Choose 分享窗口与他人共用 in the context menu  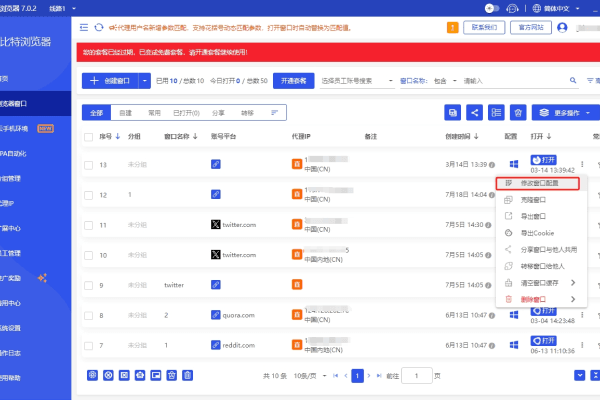click(541, 250)
